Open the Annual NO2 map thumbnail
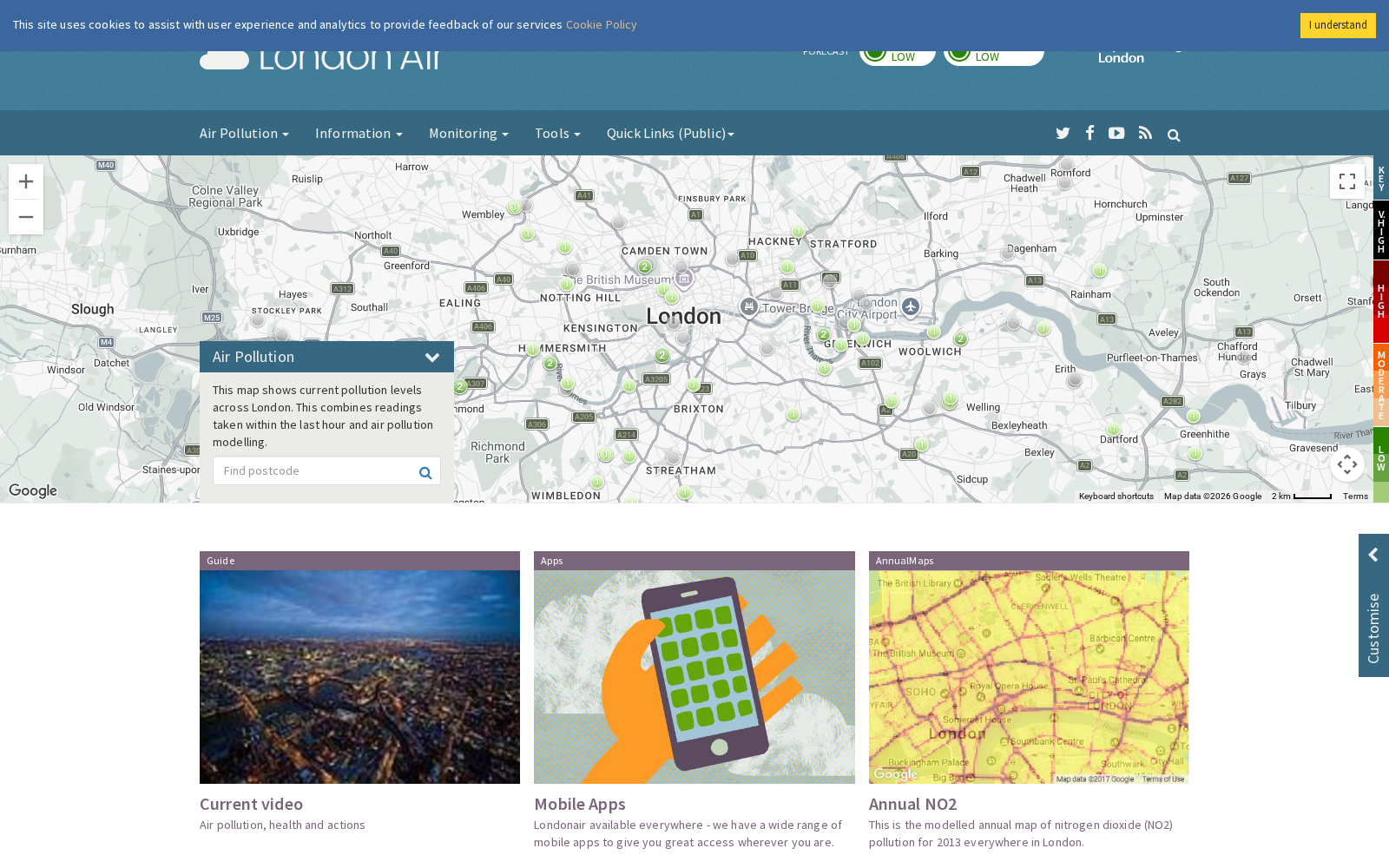The height and width of the screenshot is (868, 1389). (1029, 677)
